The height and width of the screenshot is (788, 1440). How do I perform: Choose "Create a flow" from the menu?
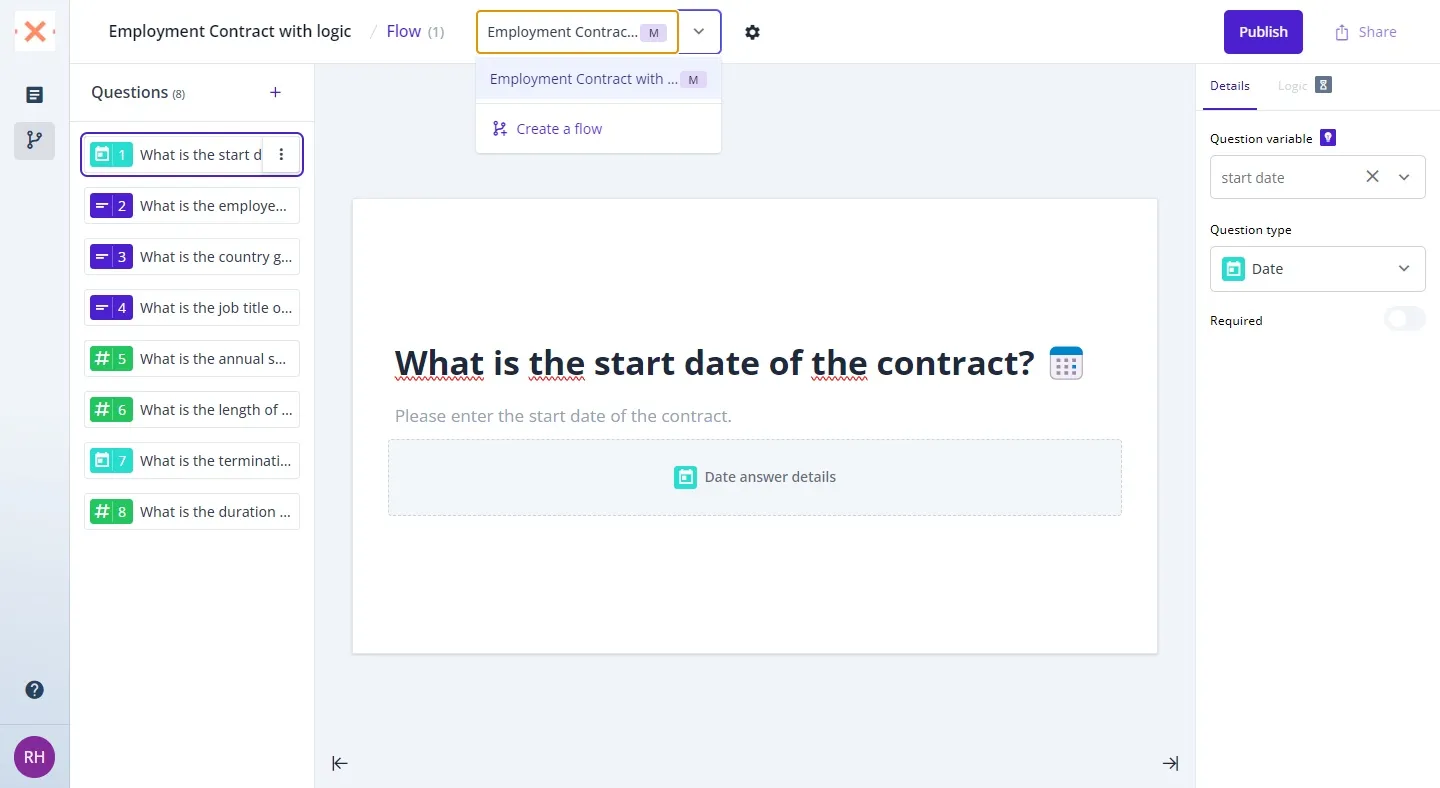[559, 129]
